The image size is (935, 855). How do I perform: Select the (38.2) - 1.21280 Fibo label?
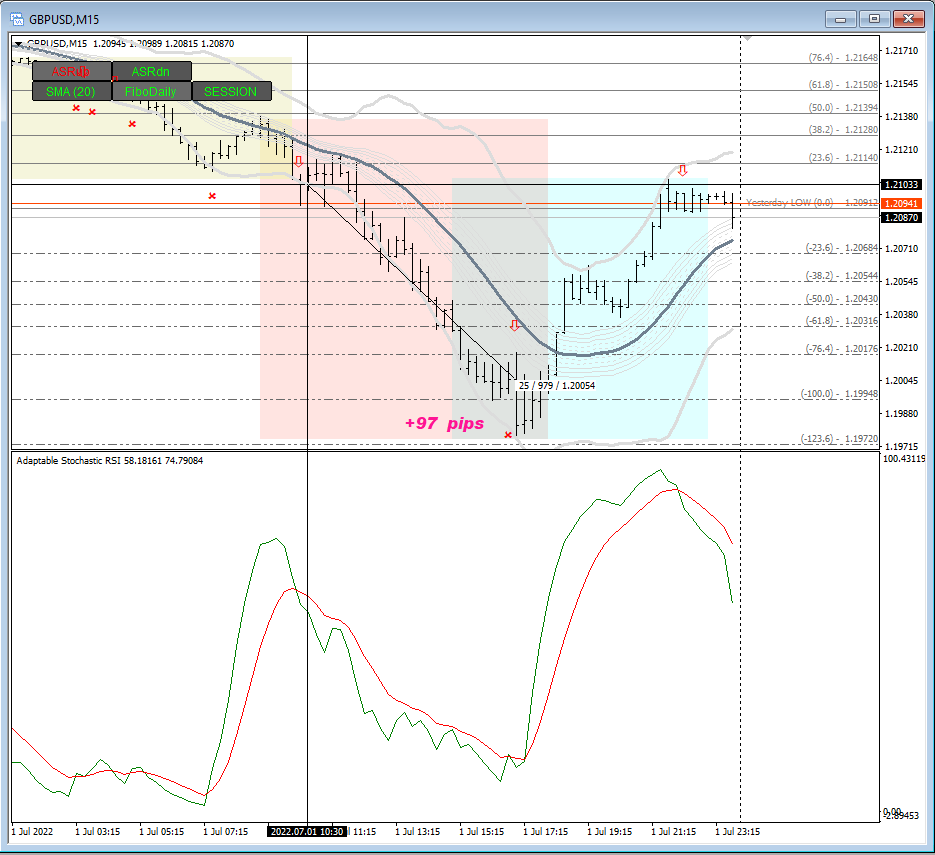pyautogui.click(x=843, y=129)
